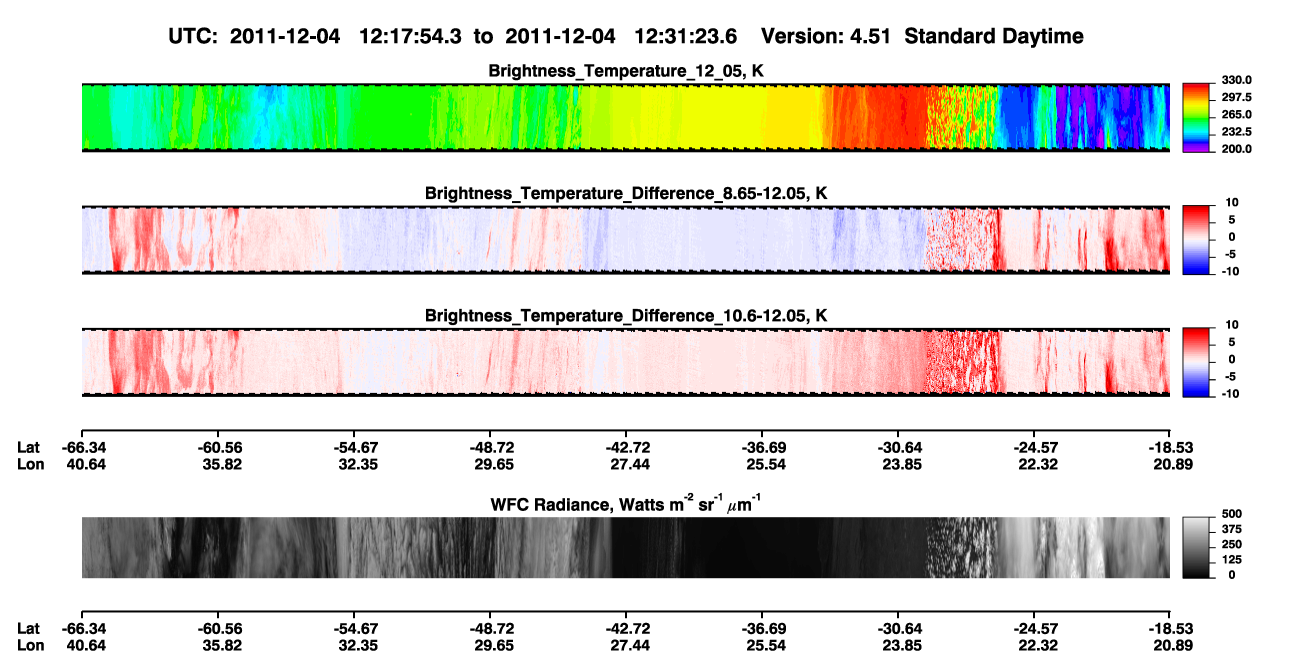Open the 10.6-12.05 difference image strip

pos(625,362)
